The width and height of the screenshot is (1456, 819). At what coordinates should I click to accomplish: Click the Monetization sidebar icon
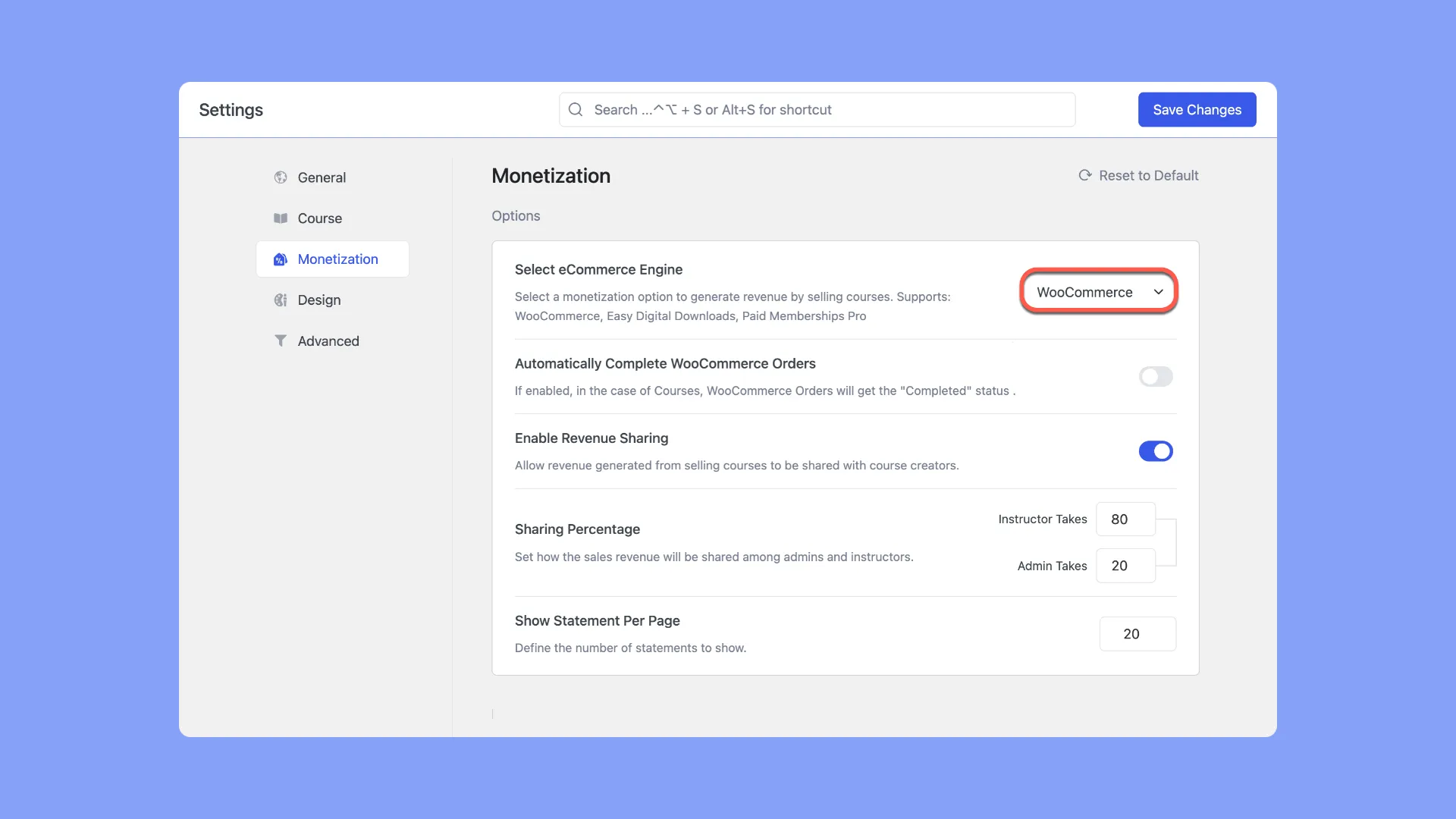click(280, 259)
